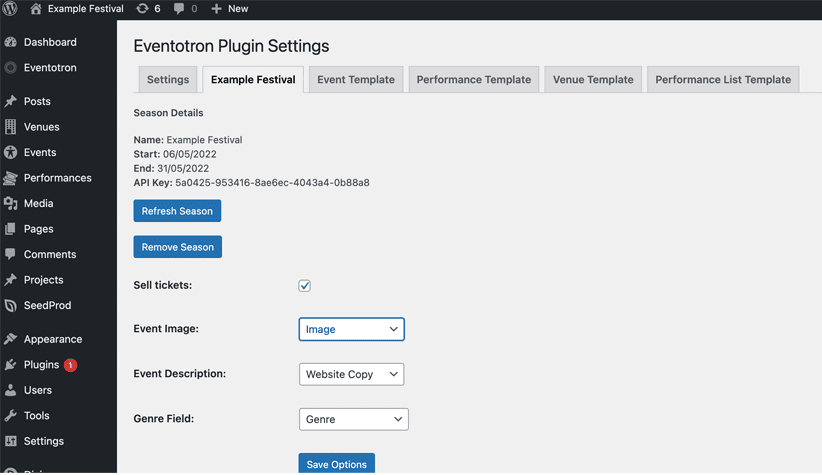Viewport: 822px width, 475px height.
Task: Click the Tools wrench icon
Action: (x=10, y=416)
